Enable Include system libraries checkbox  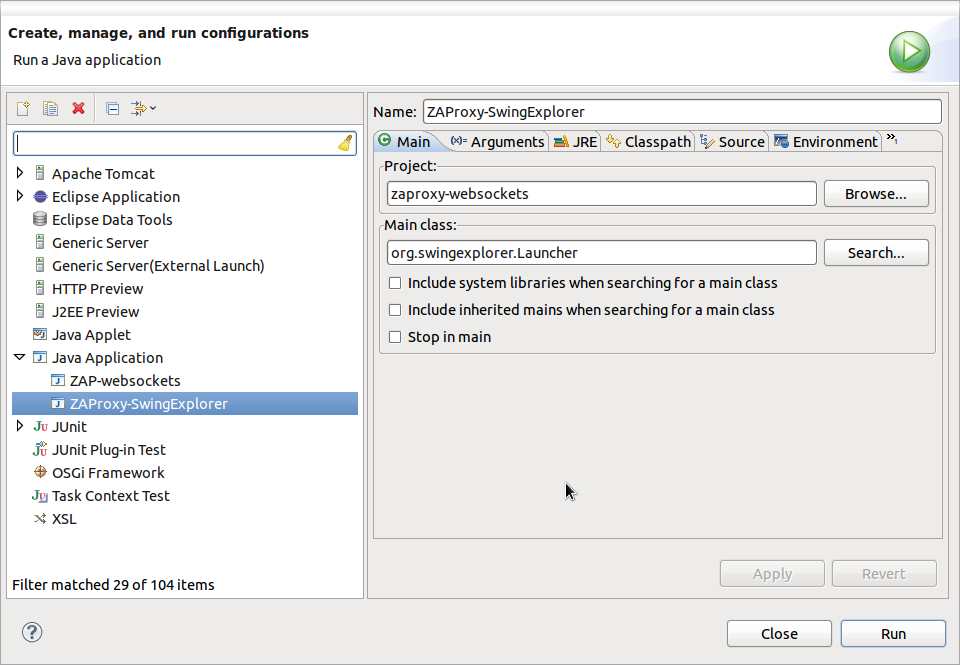coord(395,283)
